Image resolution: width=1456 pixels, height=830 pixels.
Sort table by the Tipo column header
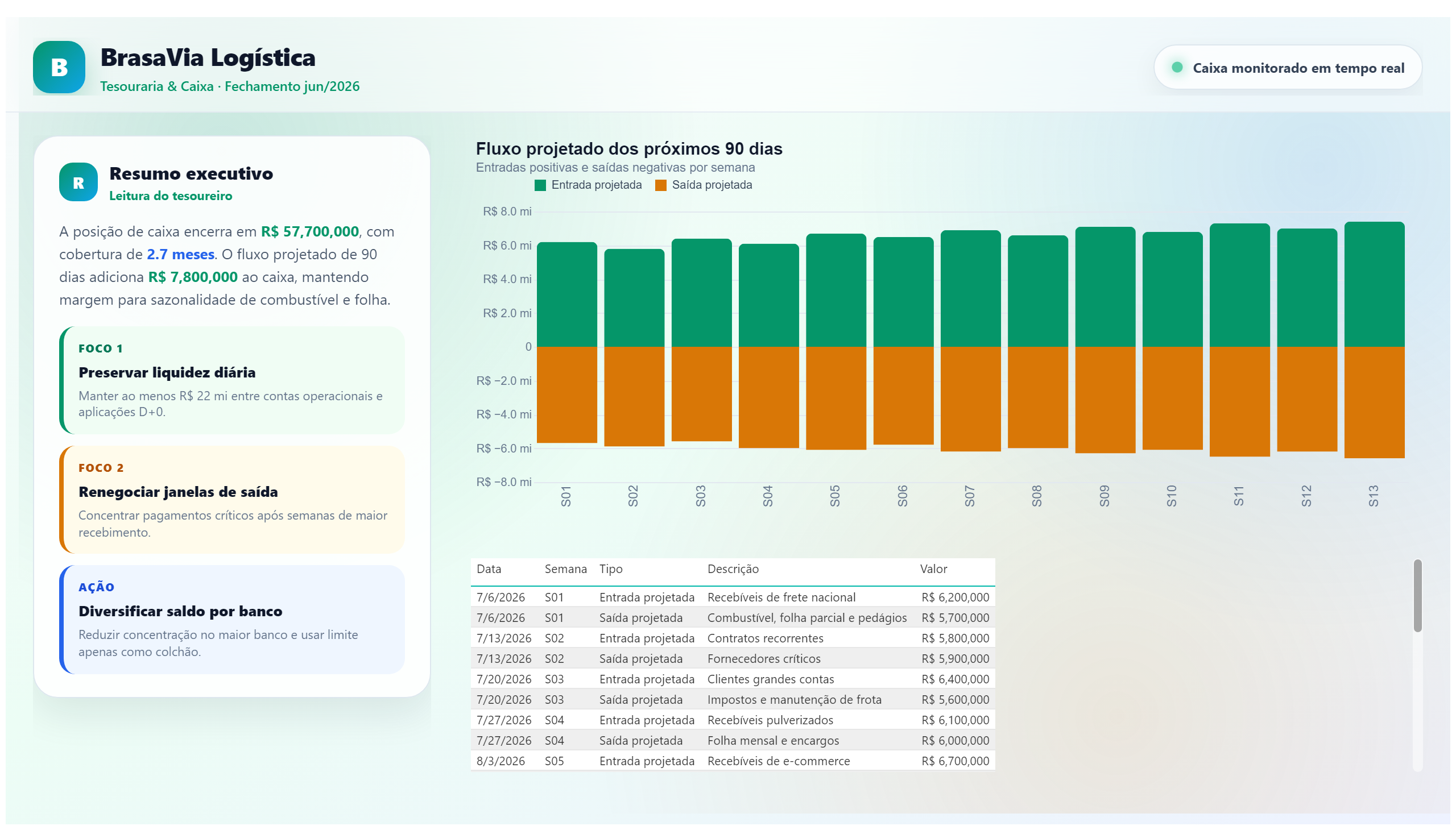click(x=611, y=569)
